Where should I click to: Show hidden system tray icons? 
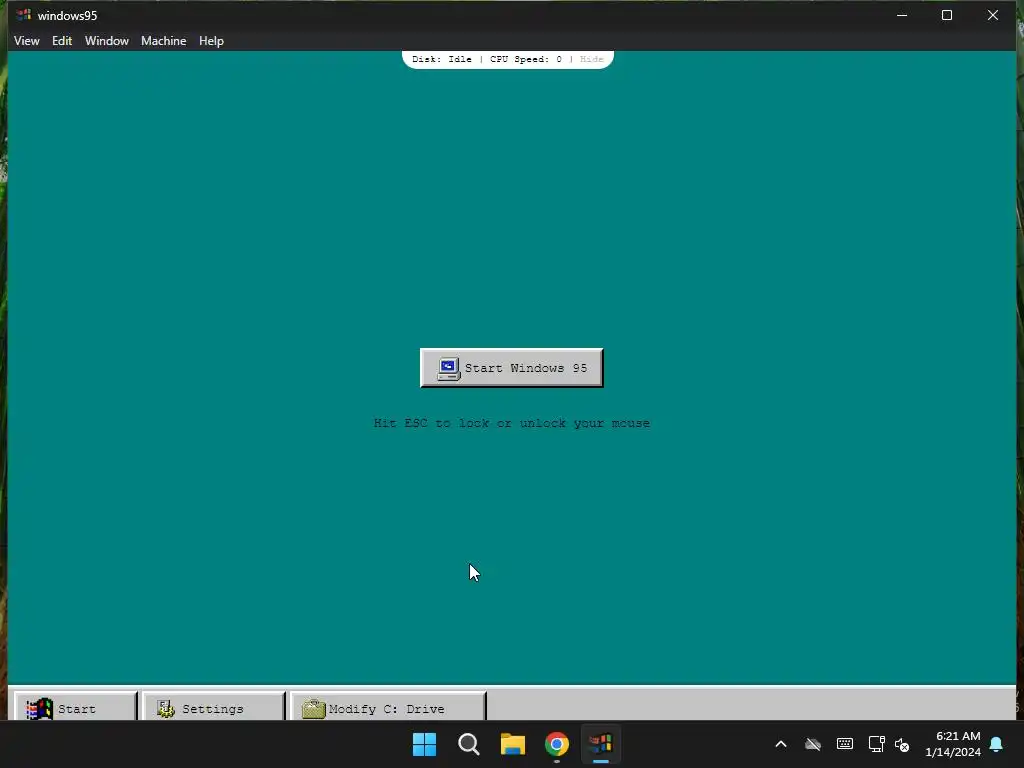(781, 744)
